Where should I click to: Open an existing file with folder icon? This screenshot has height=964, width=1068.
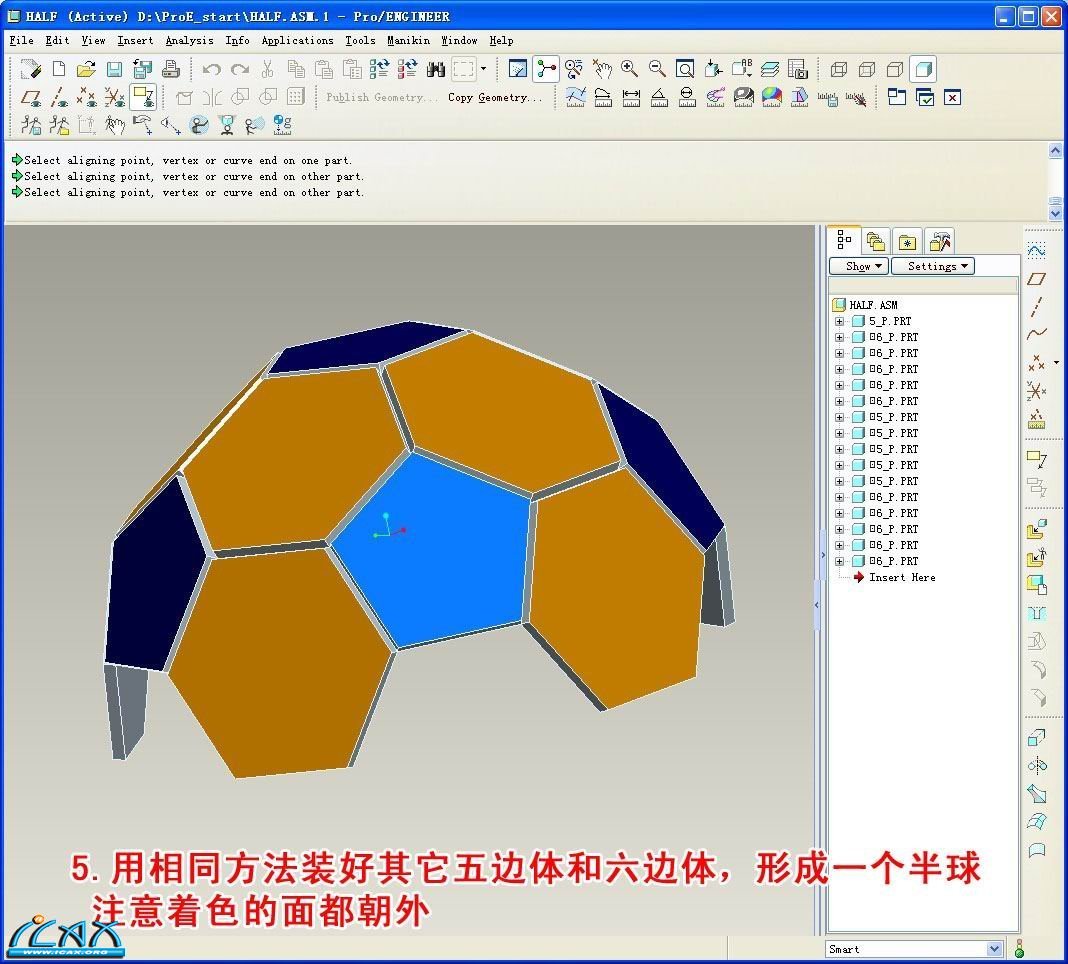coord(87,69)
